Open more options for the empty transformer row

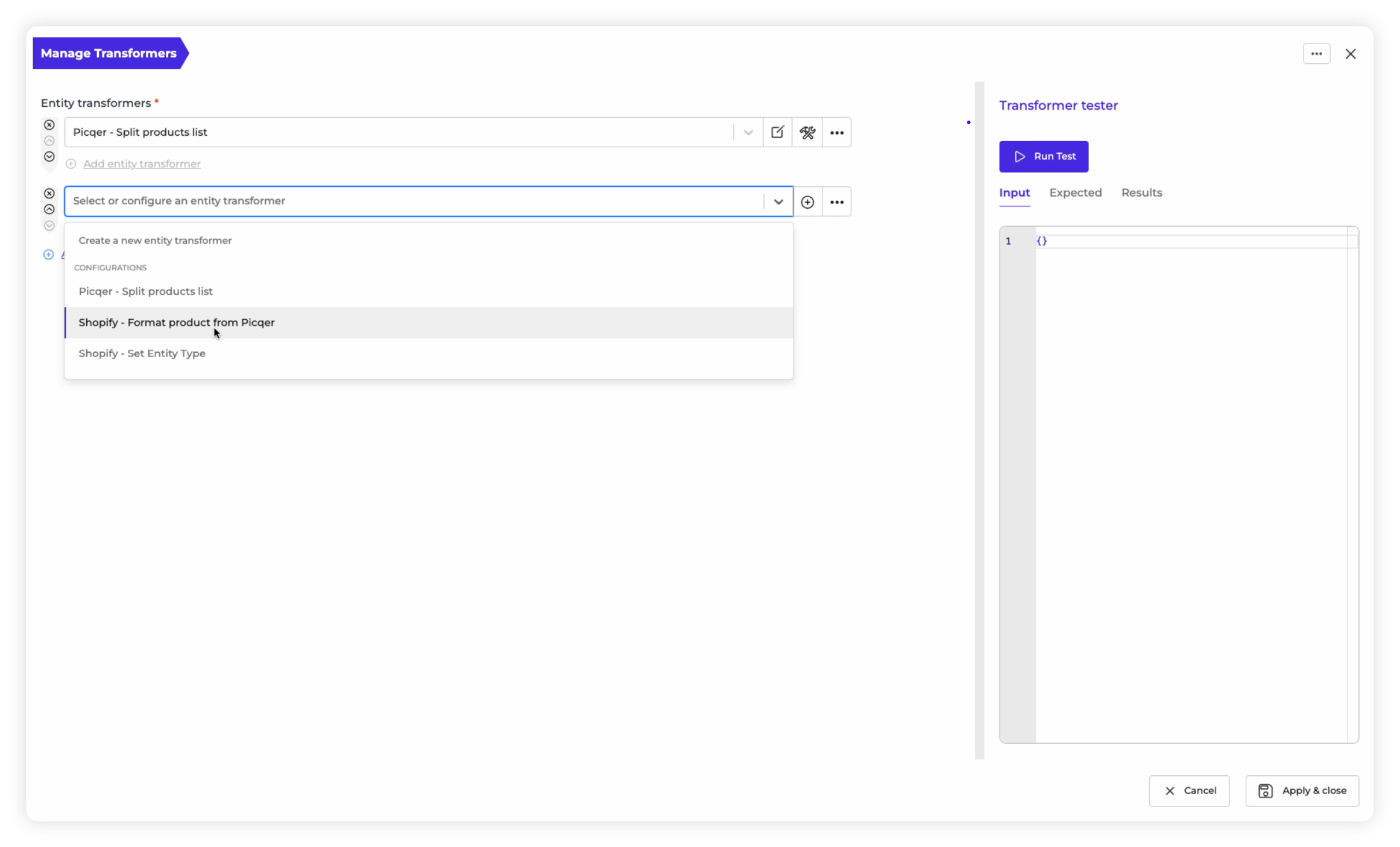click(837, 202)
